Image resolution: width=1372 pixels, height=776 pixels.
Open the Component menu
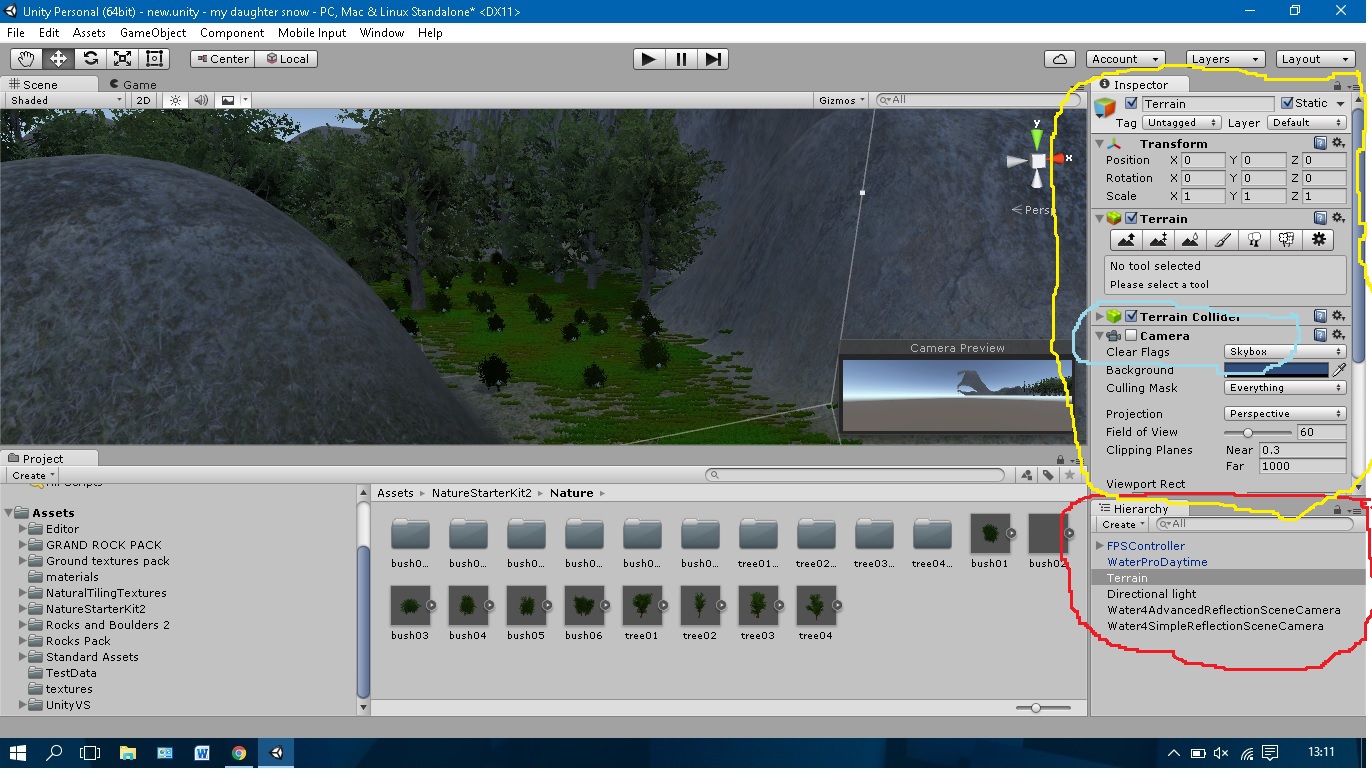pyautogui.click(x=232, y=32)
